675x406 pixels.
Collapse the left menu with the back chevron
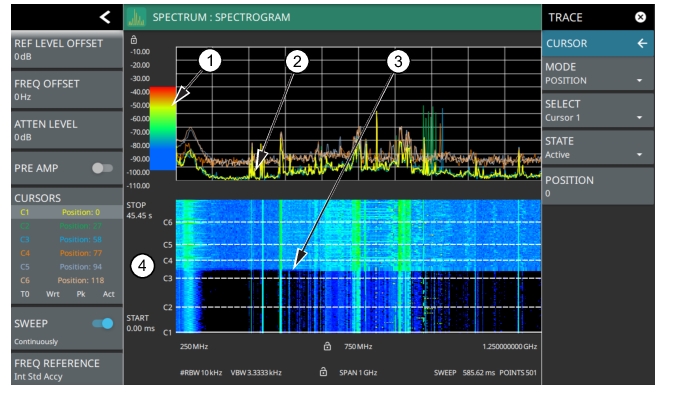point(104,17)
